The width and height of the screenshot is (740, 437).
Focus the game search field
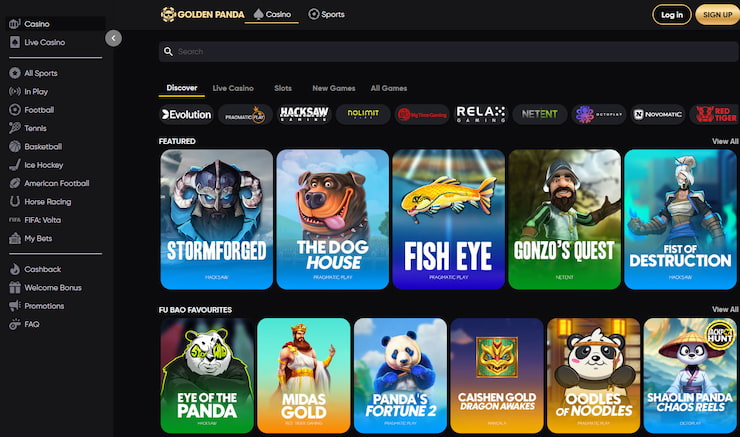[x=448, y=51]
